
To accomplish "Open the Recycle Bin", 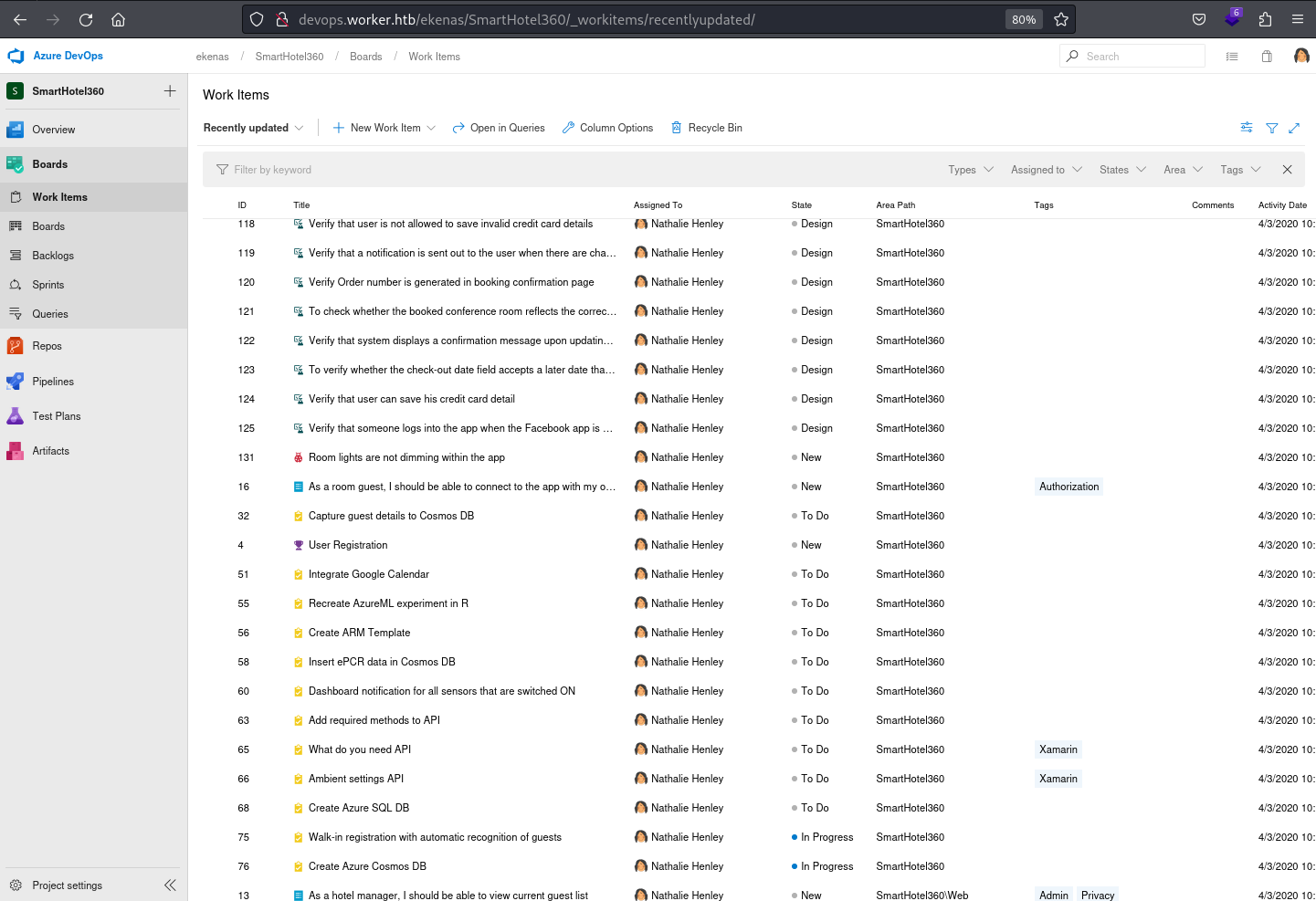I will point(707,128).
